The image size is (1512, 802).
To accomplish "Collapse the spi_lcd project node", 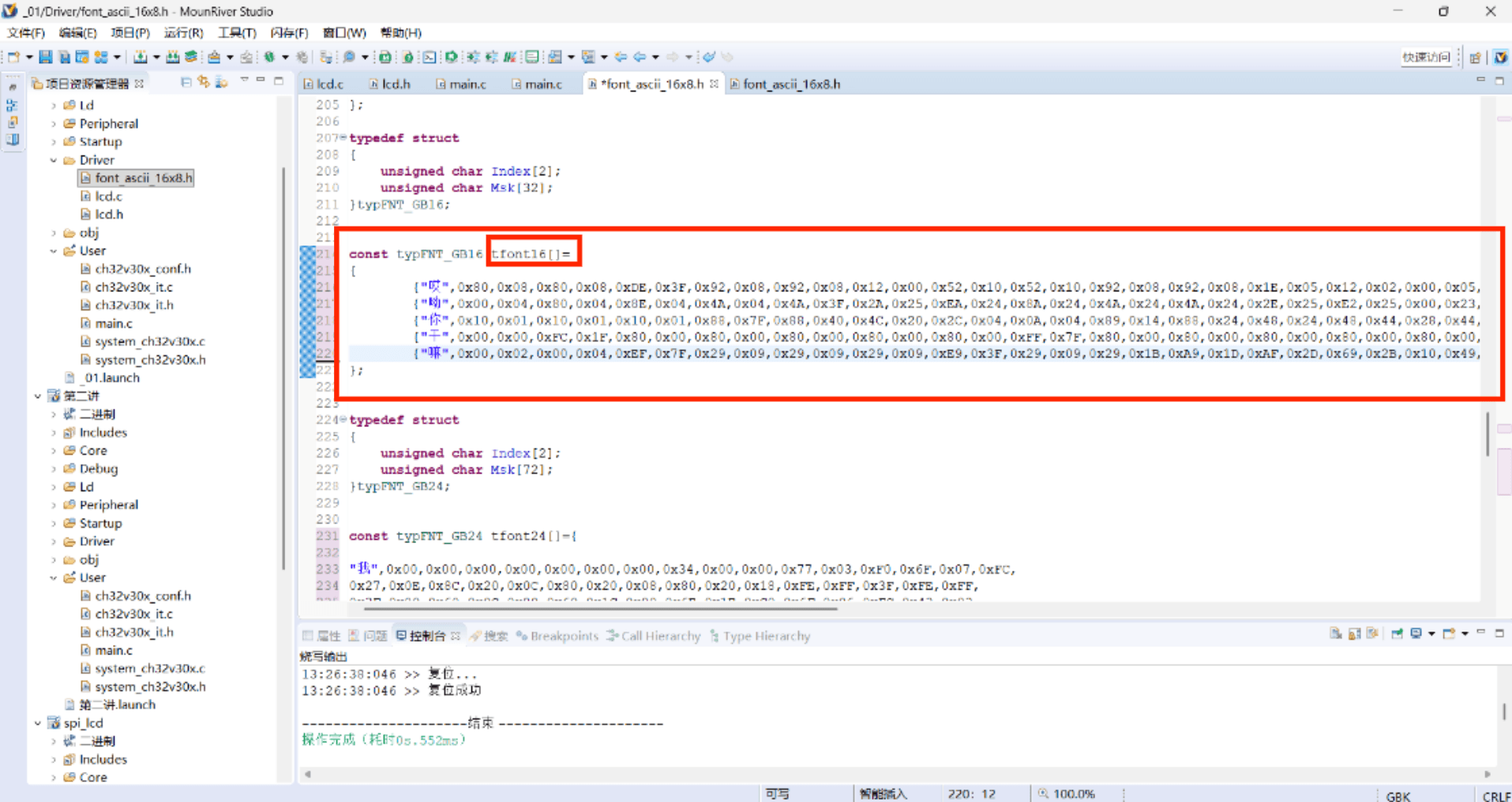I will tap(38, 723).
